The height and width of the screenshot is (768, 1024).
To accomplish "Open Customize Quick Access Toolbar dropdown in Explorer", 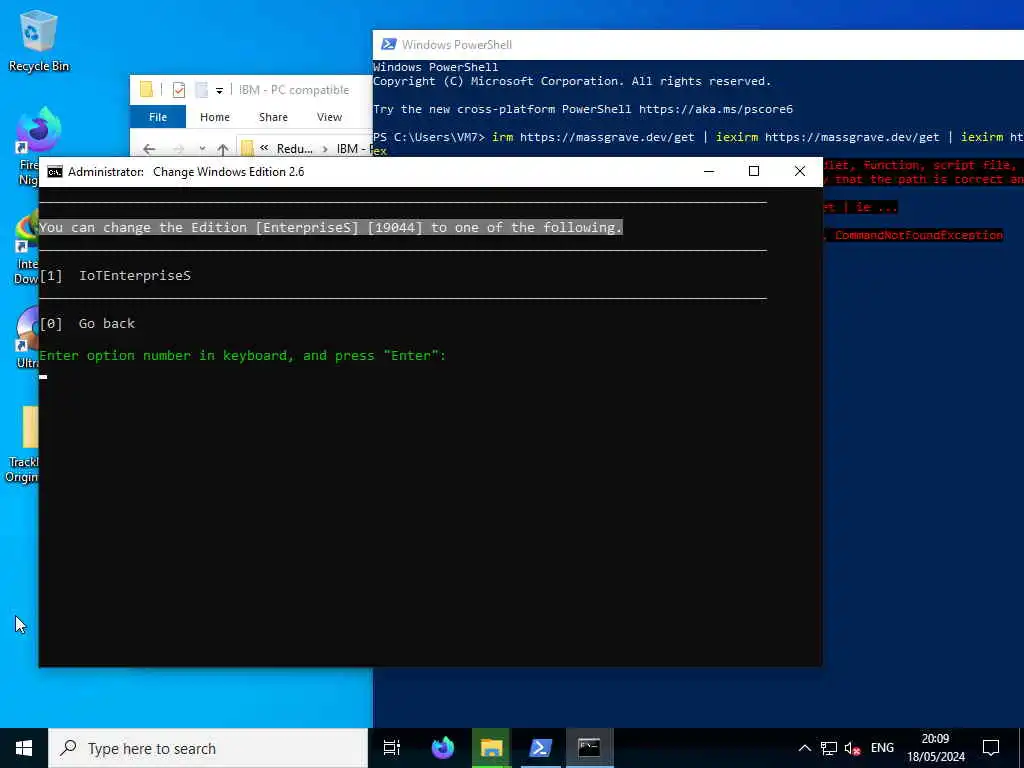I will click(x=219, y=90).
